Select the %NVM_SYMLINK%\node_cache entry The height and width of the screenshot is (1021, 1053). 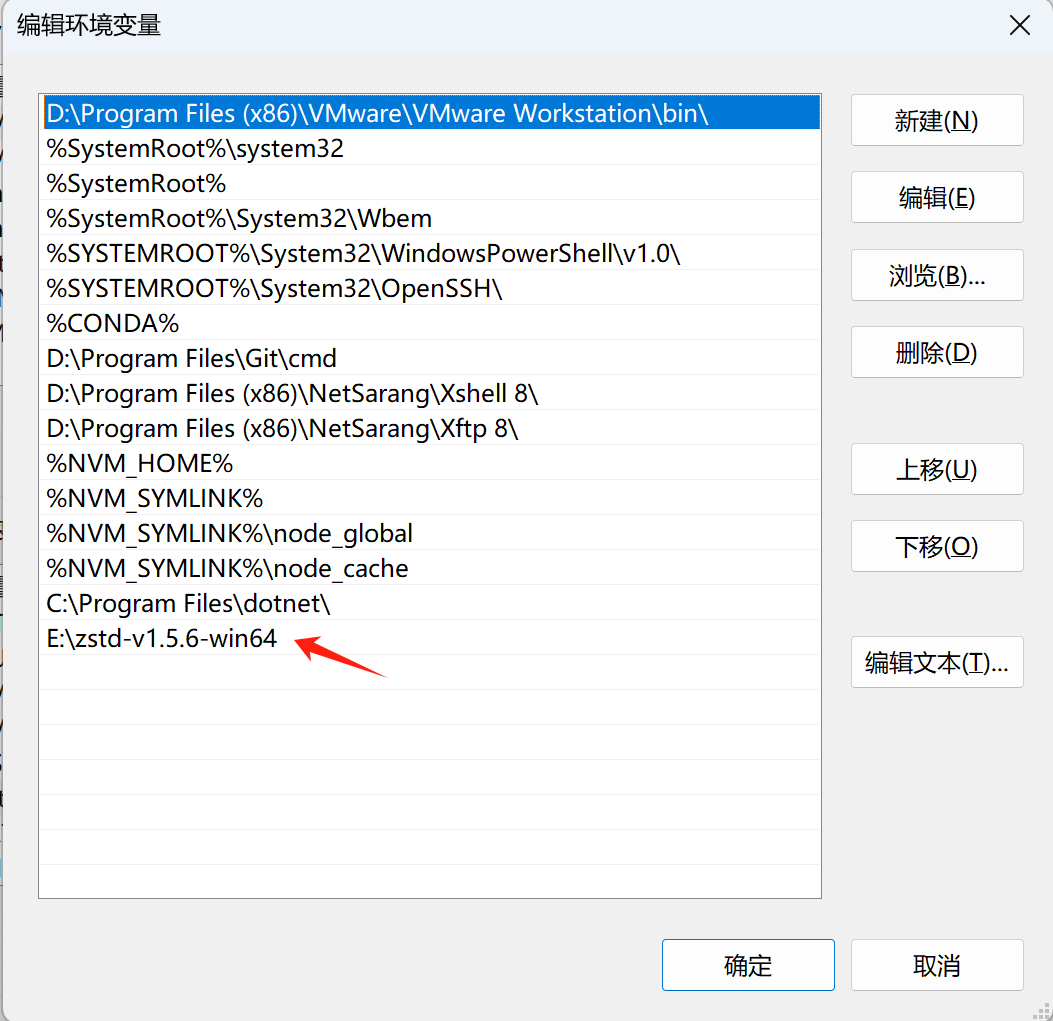[x=430, y=568]
